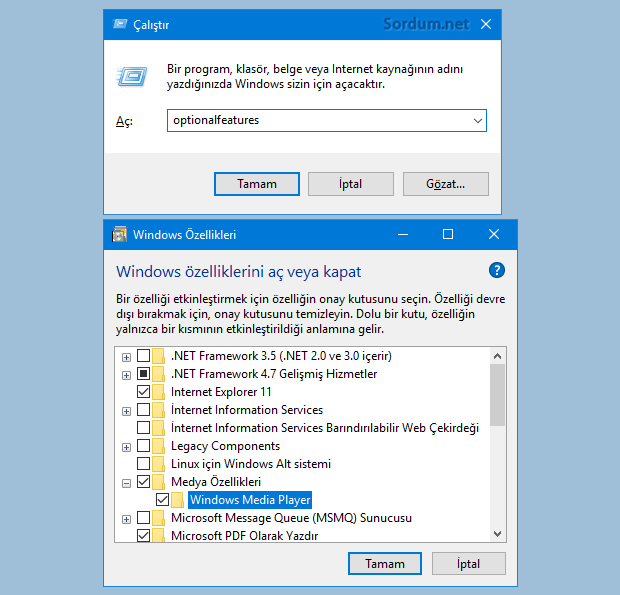The image size is (620, 595).
Task: Click the large Run program icon
Action: [132, 76]
